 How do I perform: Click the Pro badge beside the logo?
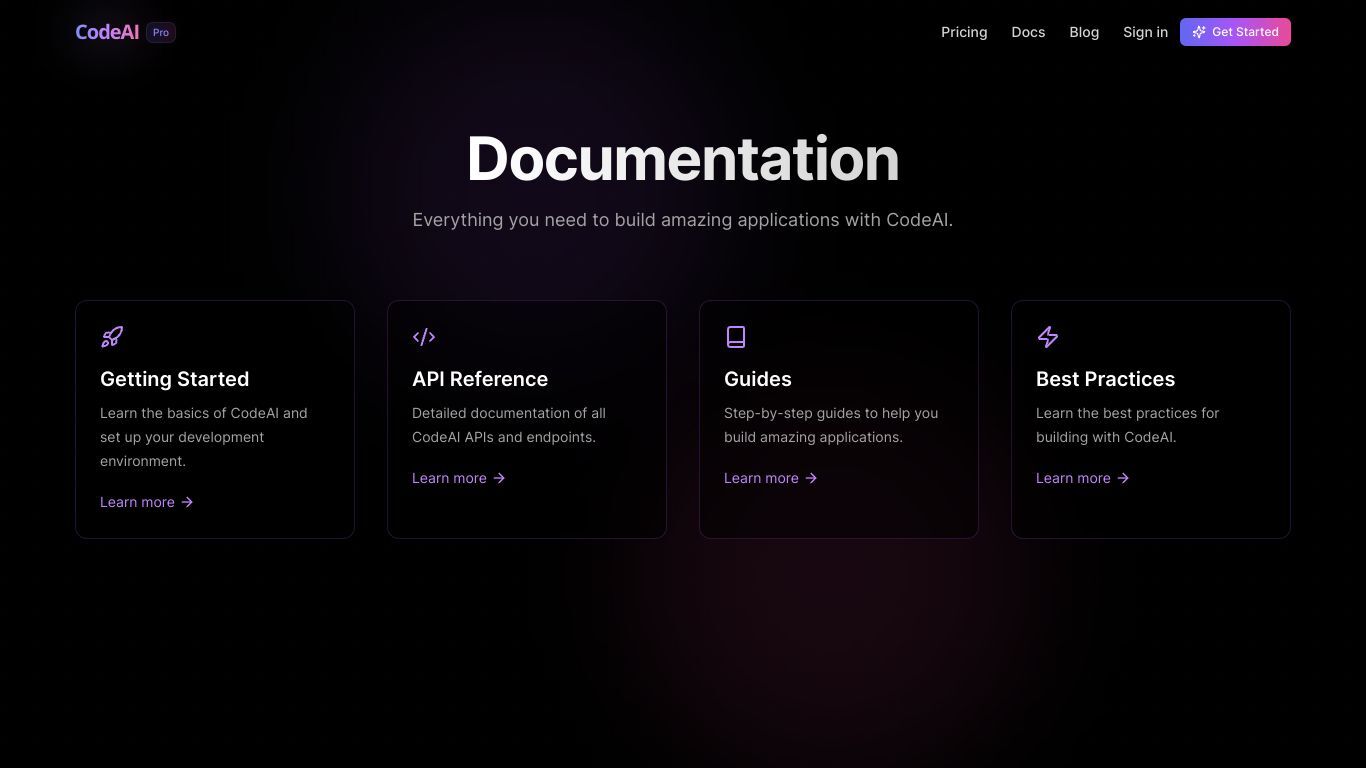161,32
